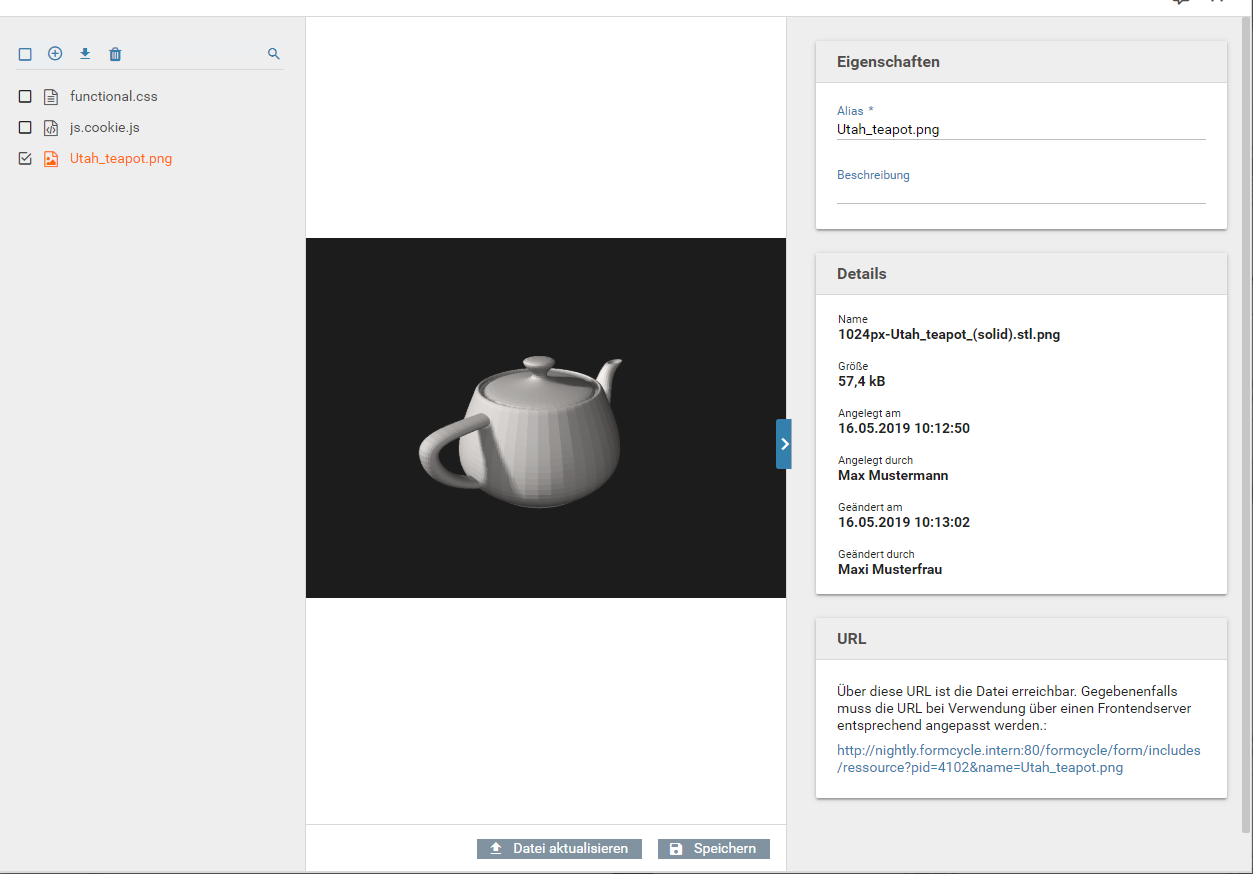The height and width of the screenshot is (874, 1253).
Task: Open the Utah_teapot.png resource URL link
Action: tap(1018, 759)
